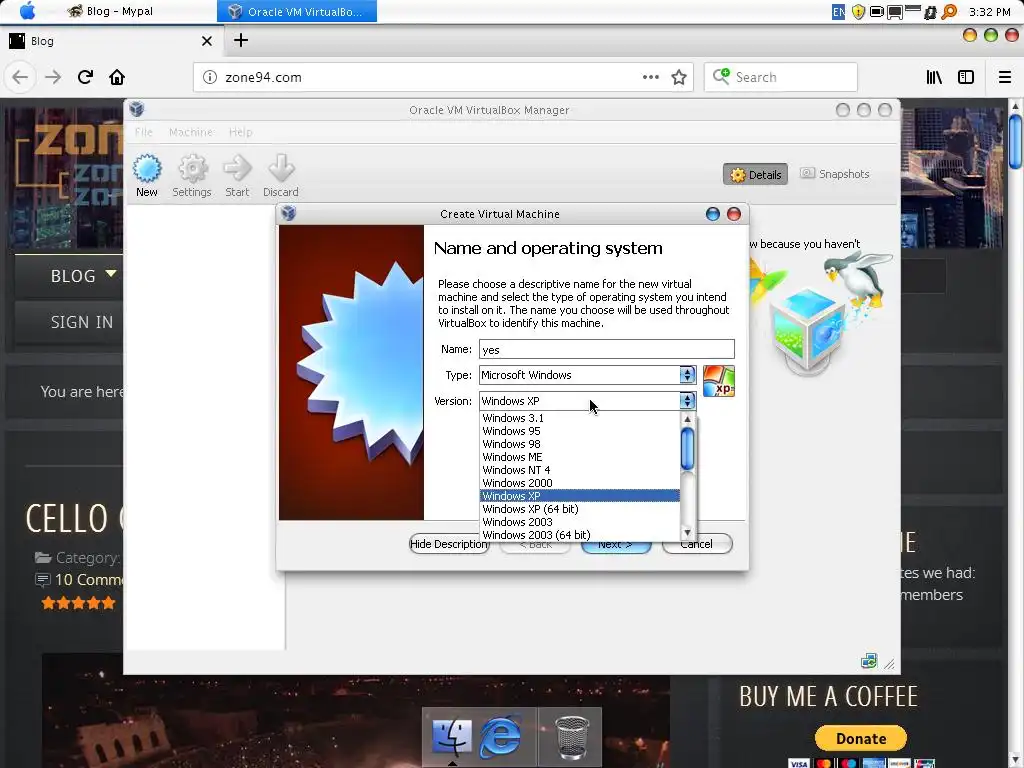1024x768 pixels.
Task: Select Windows 3.1 from the version list
Action: (579, 418)
